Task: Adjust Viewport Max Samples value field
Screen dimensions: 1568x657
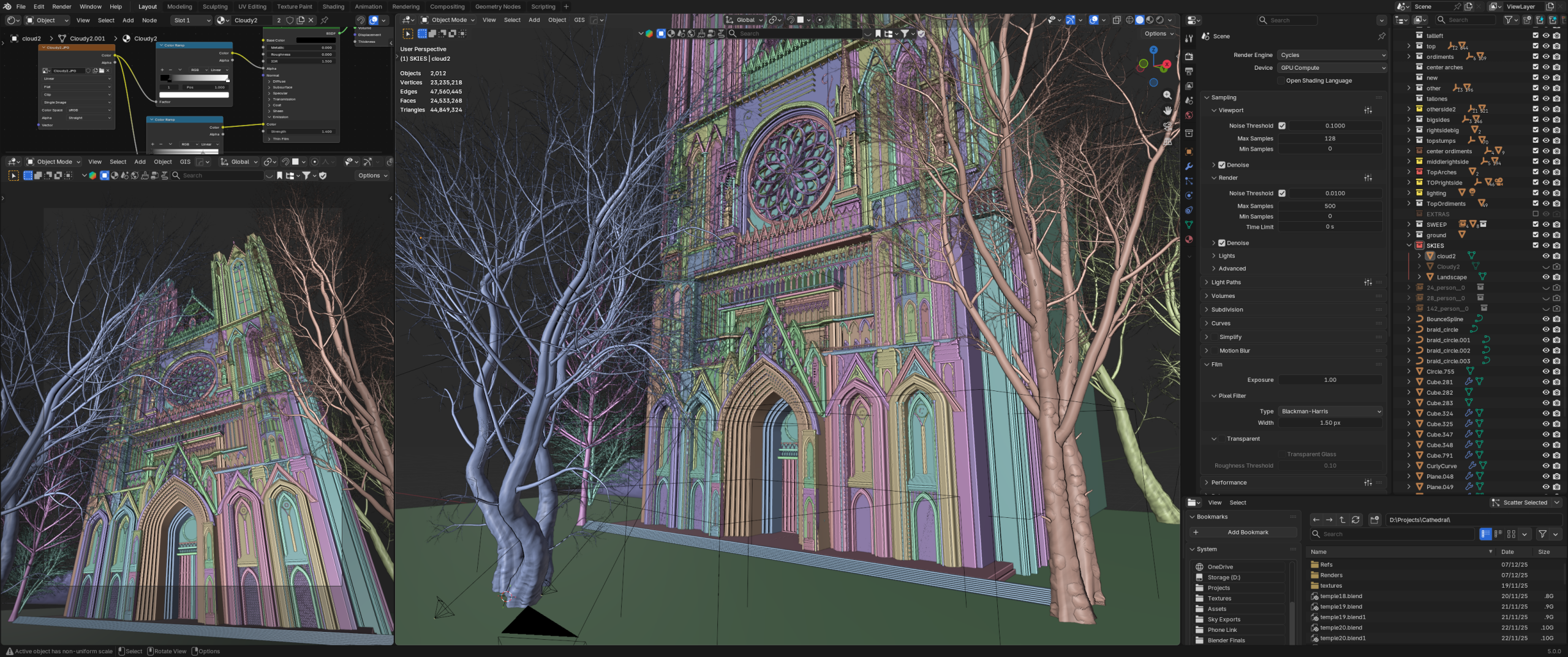Action: (x=1330, y=139)
